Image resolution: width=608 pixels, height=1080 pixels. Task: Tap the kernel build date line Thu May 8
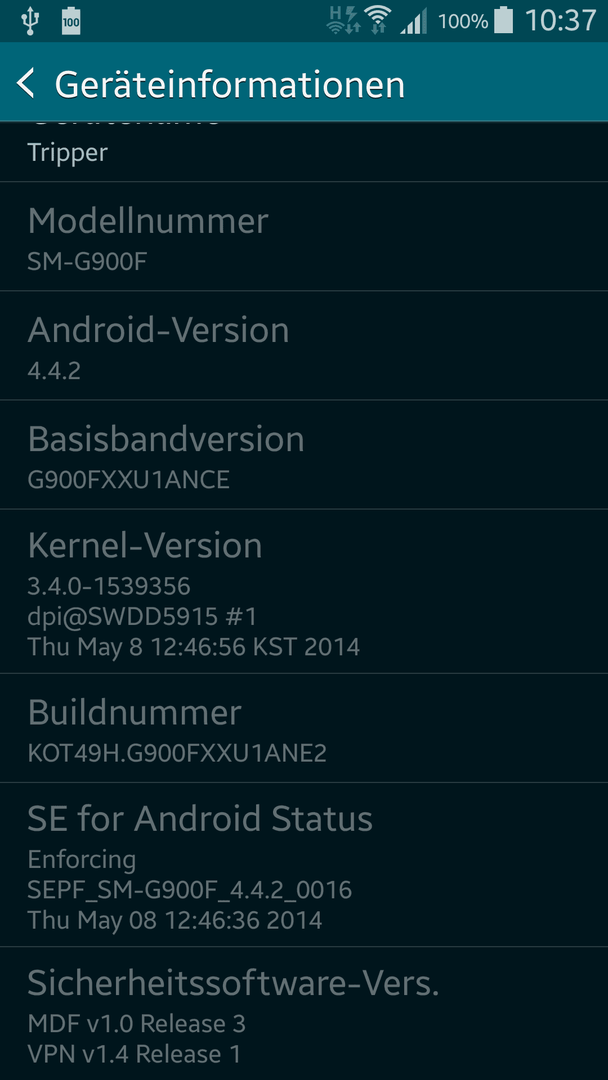(193, 647)
